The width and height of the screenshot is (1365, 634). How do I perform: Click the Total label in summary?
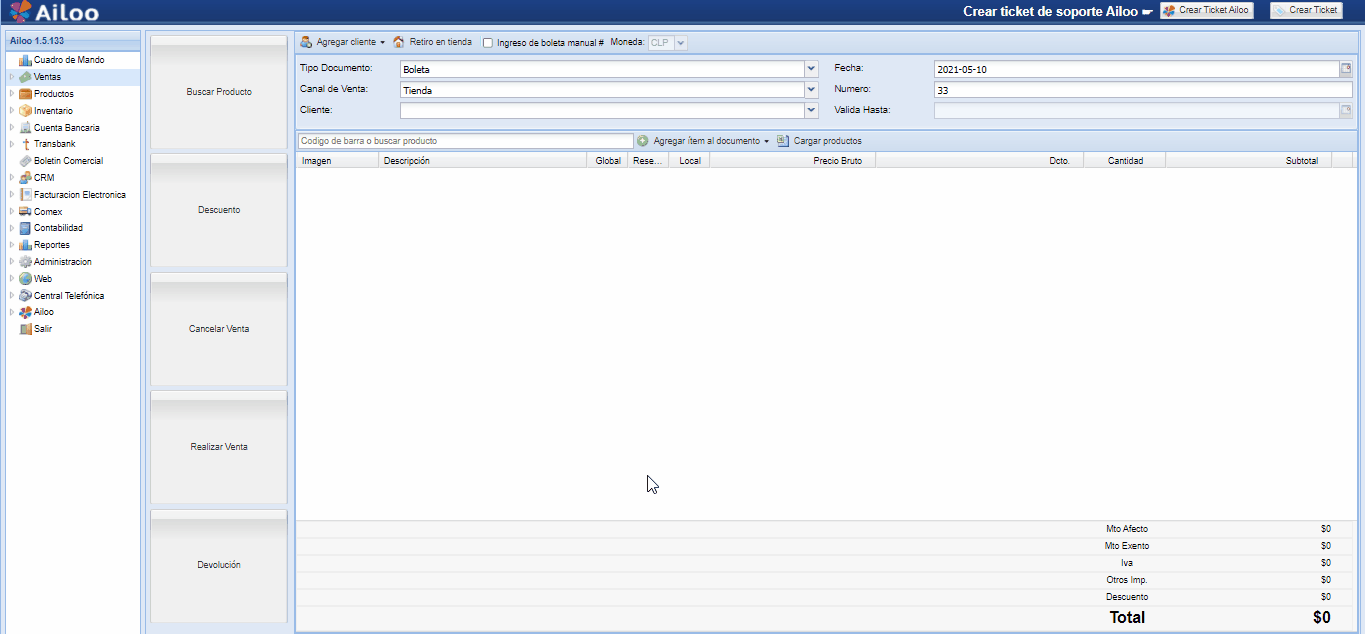pyautogui.click(x=1127, y=618)
